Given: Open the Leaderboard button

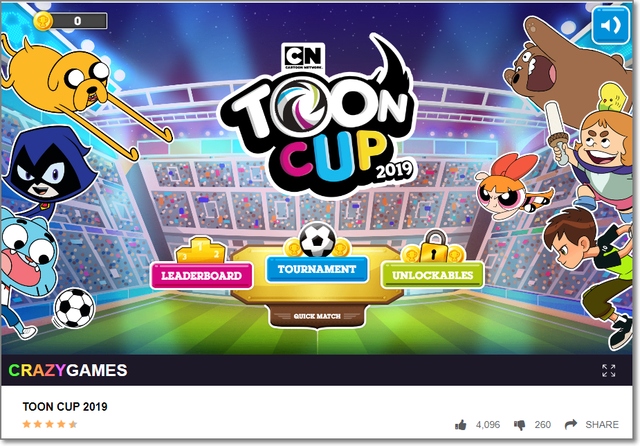Looking at the screenshot, I should [x=202, y=275].
